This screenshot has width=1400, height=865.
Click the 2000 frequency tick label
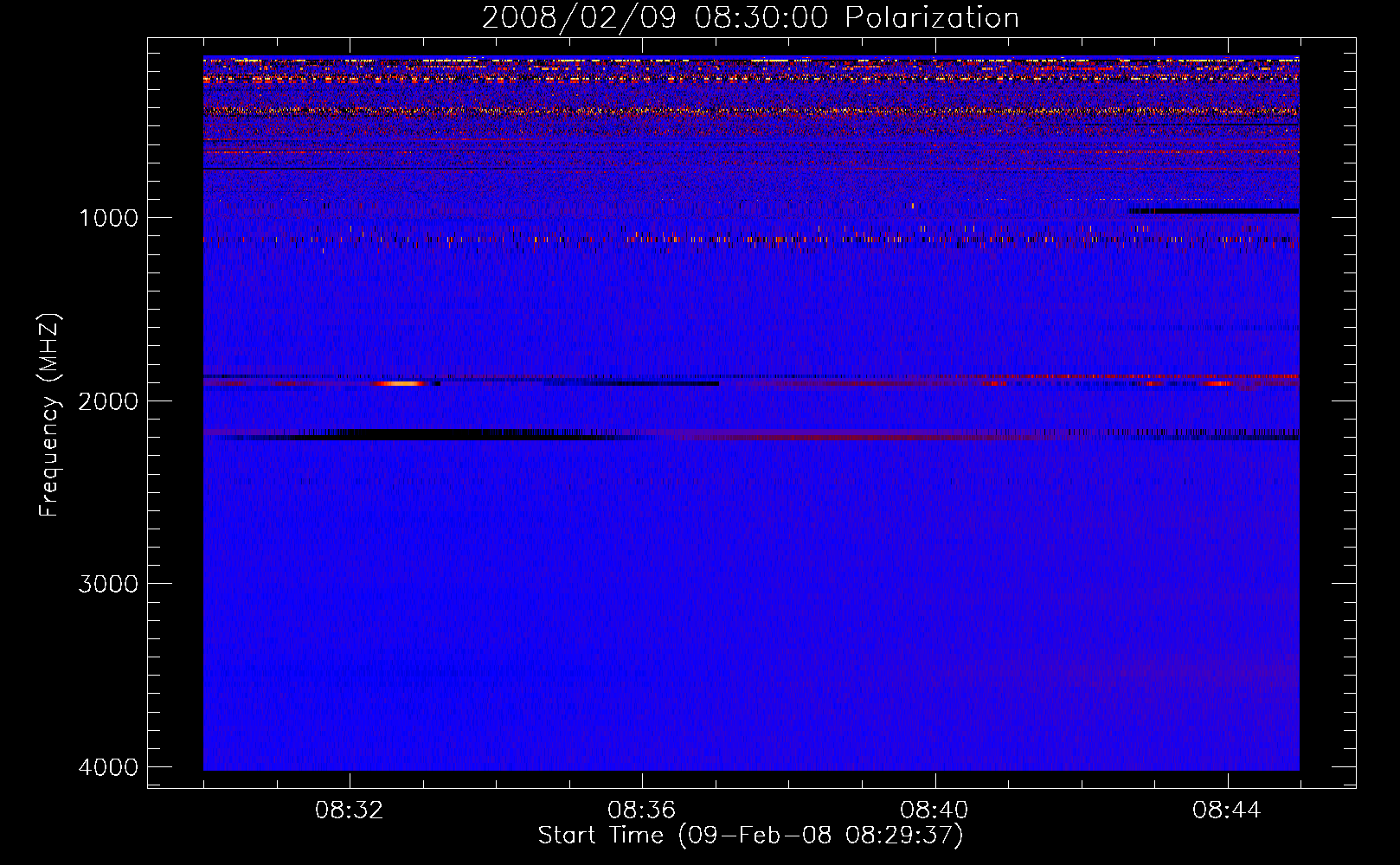[108, 401]
